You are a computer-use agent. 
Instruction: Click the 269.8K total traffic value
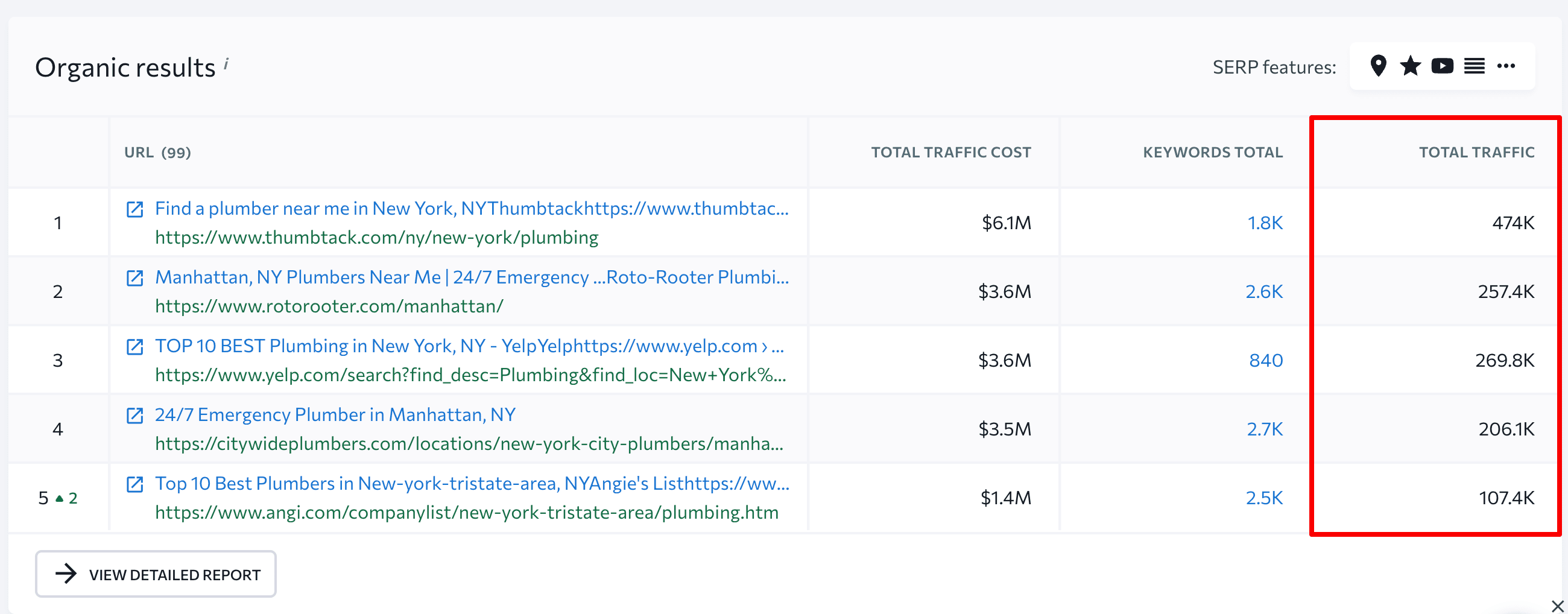point(1505,360)
